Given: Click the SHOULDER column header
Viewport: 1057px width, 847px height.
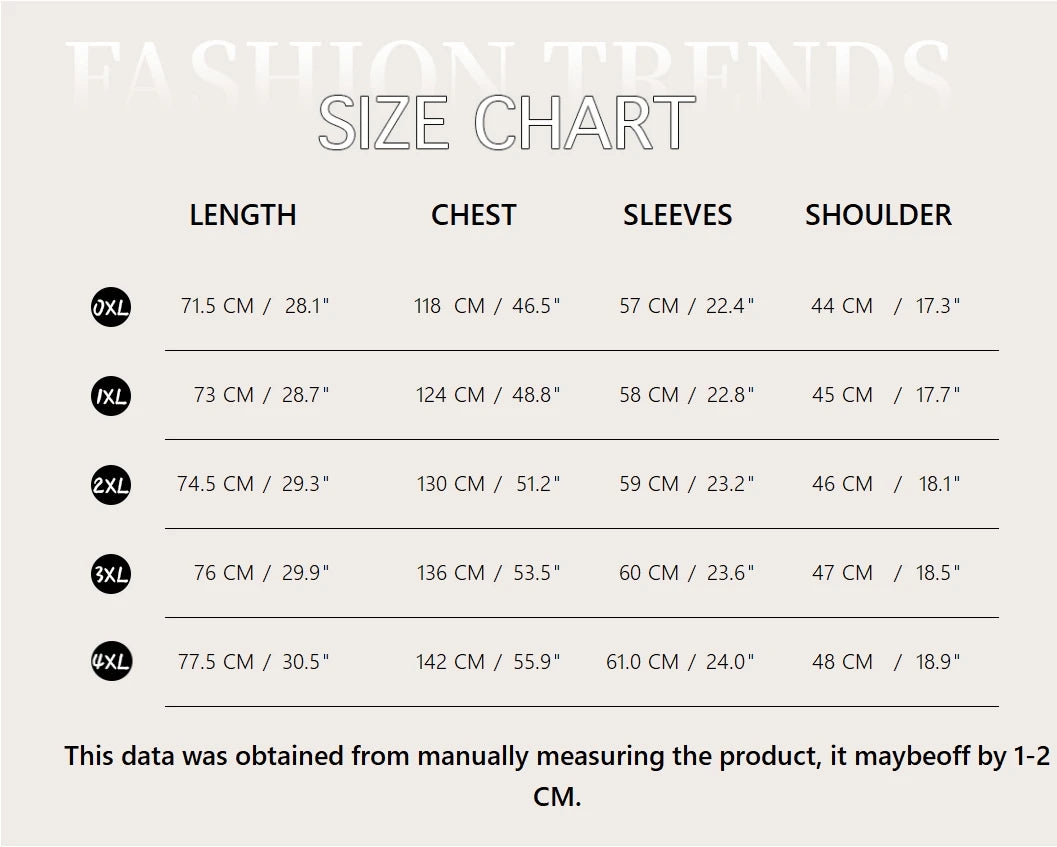Looking at the screenshot, I should click(x=878, y=215).
